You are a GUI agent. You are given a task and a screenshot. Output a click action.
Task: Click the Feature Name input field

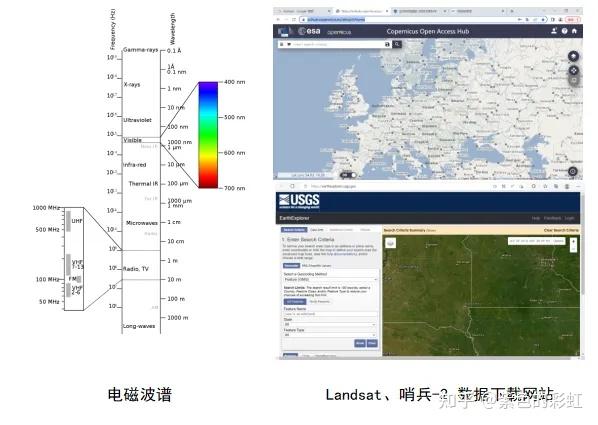[330, 314]
